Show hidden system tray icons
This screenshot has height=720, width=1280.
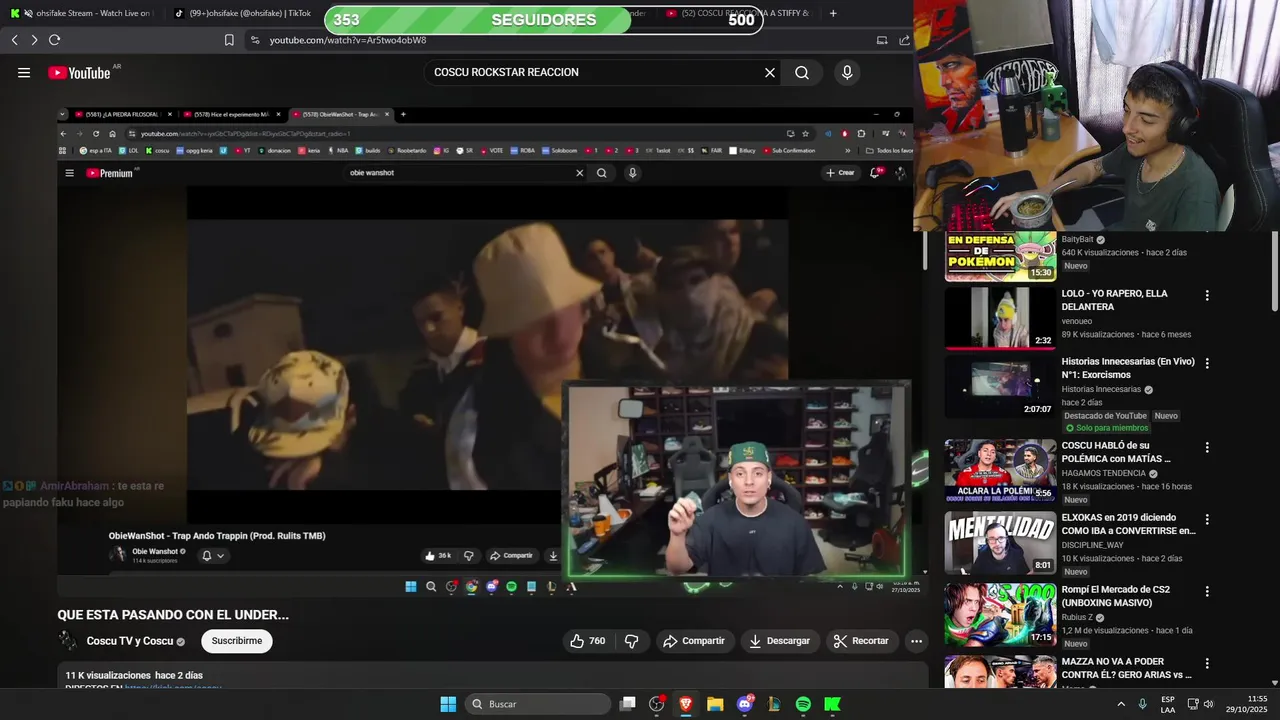pyautogui.click(x=1121, y=704)
